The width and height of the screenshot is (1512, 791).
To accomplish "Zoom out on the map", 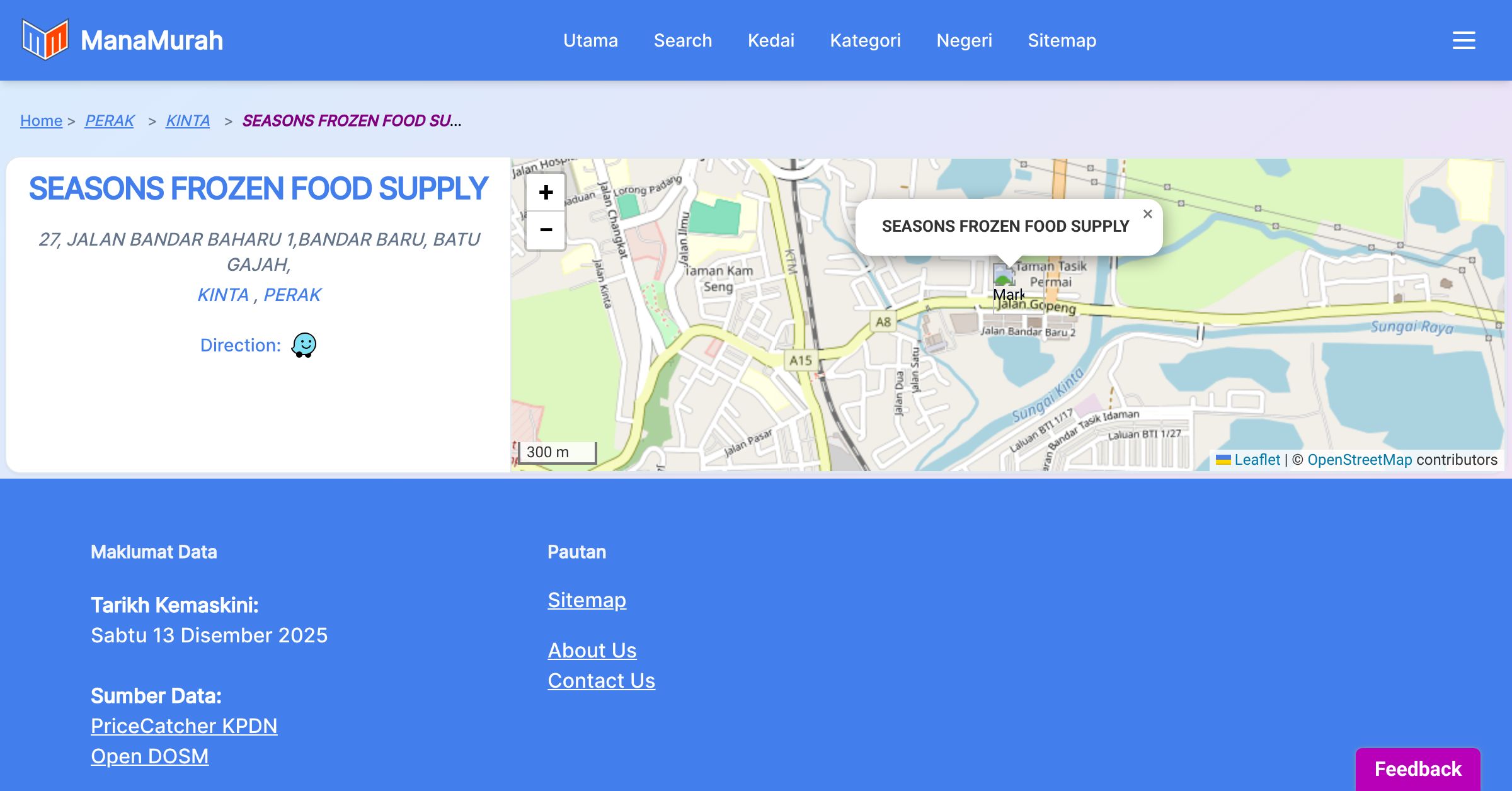I will pyautogui.click(x=546, y=230).
